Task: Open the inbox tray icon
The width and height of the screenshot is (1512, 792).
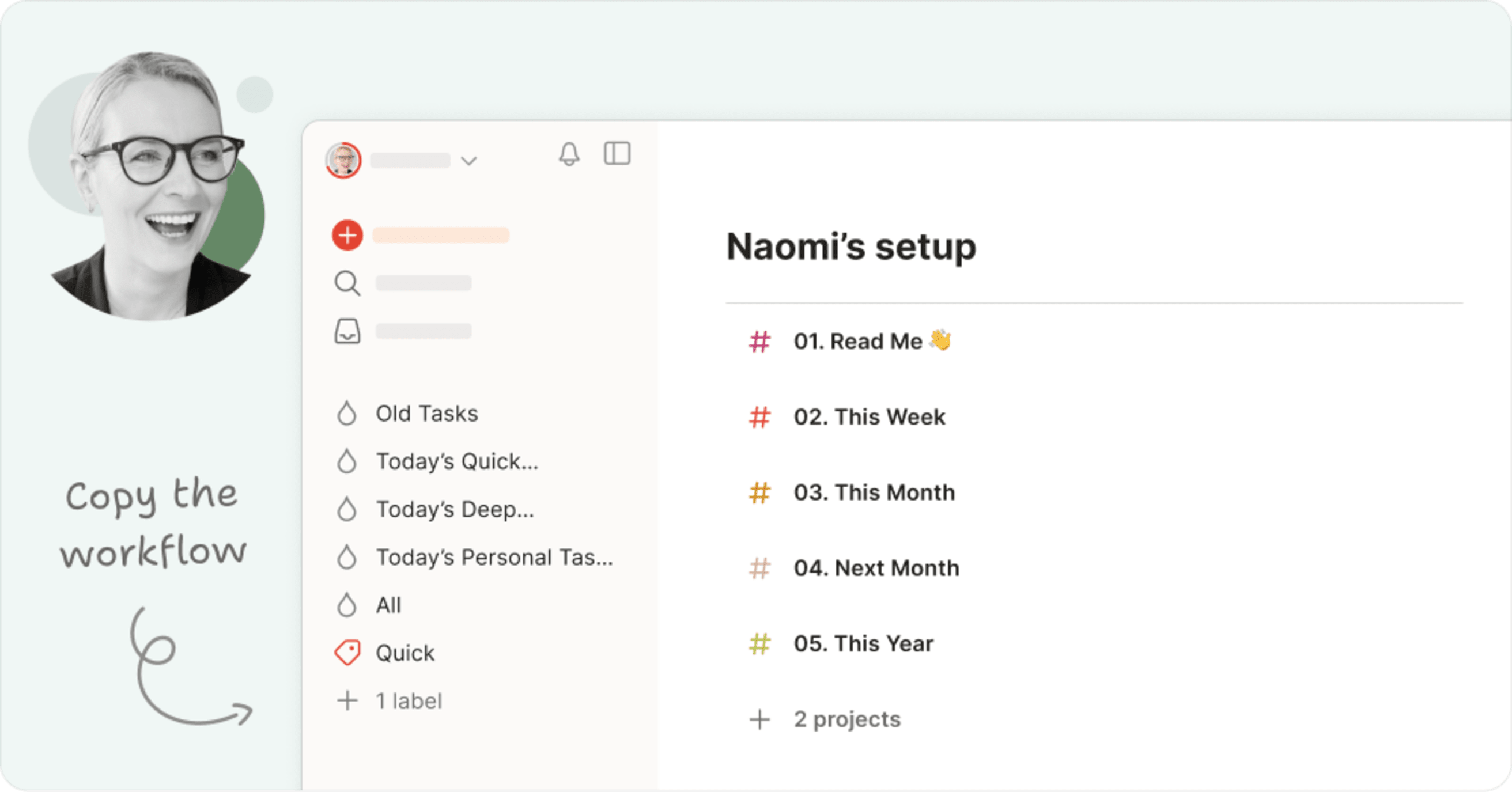Action: click(347, 331)
